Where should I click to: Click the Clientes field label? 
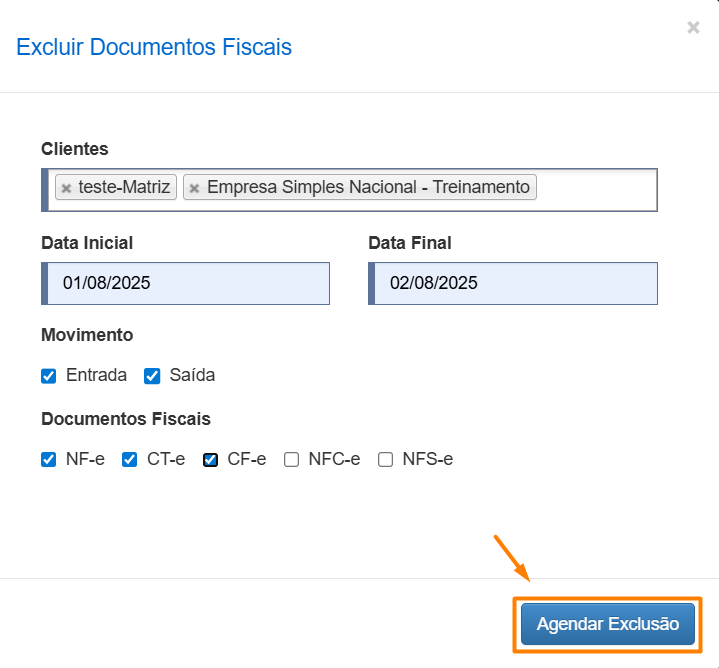click(75, 149)
